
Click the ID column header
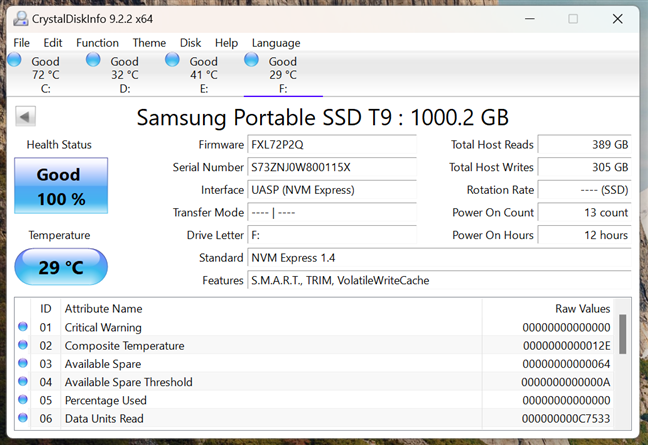[x=45, y=309]
